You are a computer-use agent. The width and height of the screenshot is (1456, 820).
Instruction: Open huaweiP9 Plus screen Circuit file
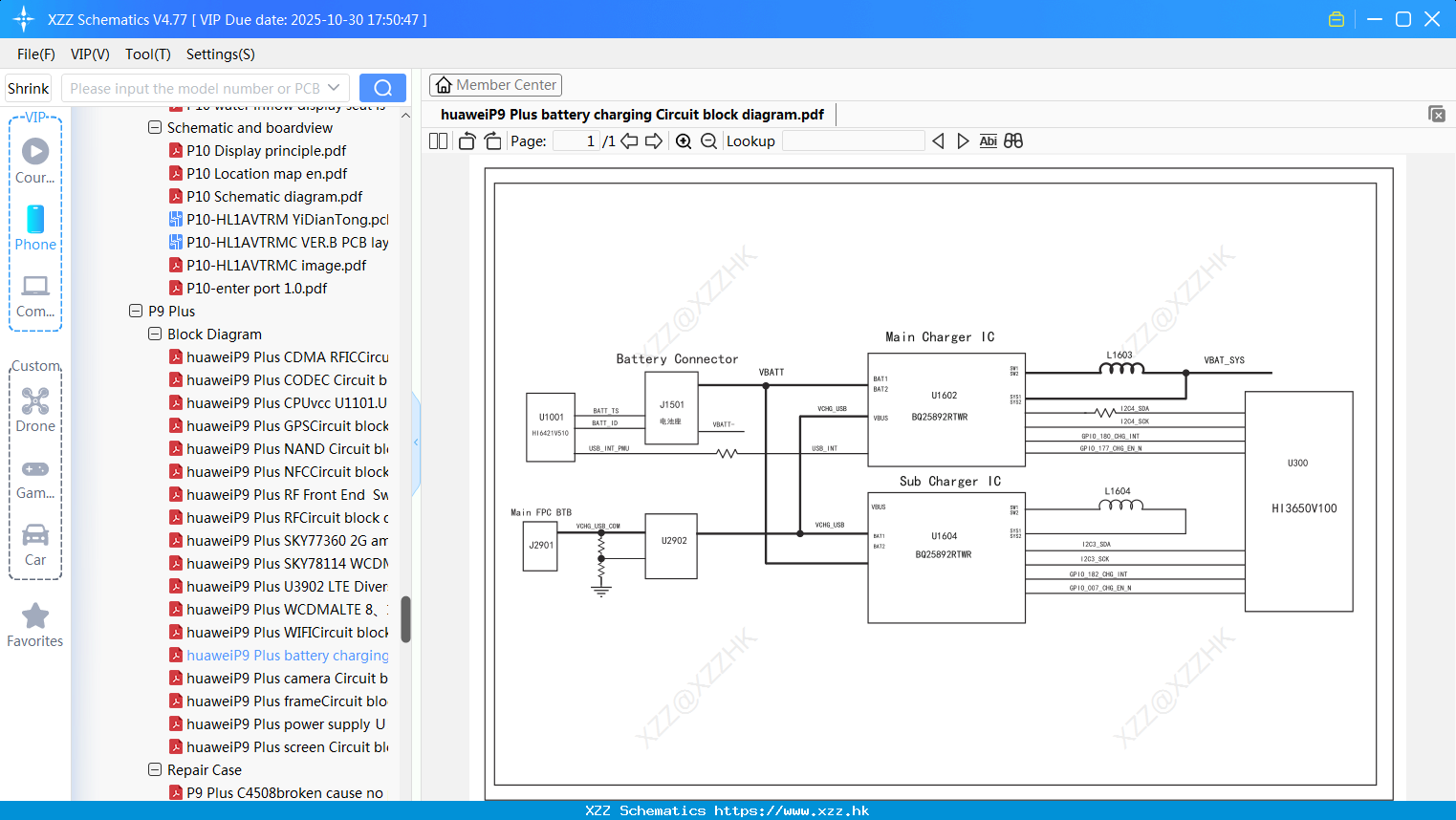(278, 747)
